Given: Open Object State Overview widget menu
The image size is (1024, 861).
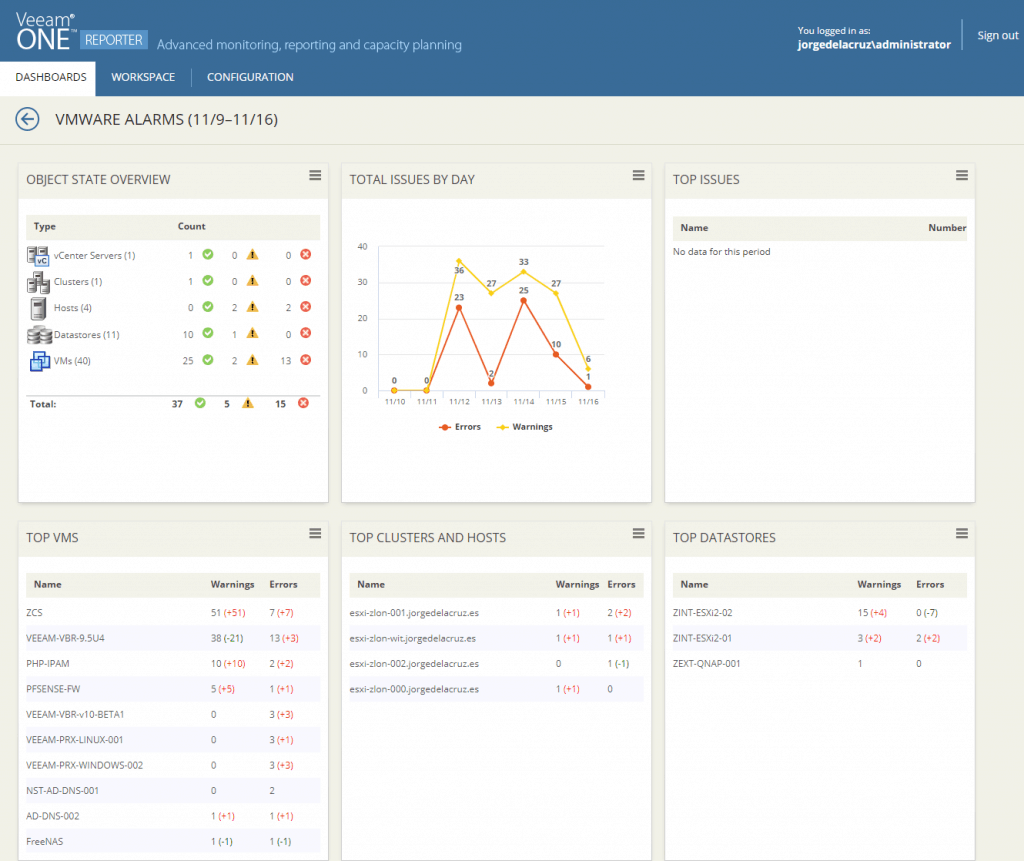Looking at the screenshot, I should point(315,176).
